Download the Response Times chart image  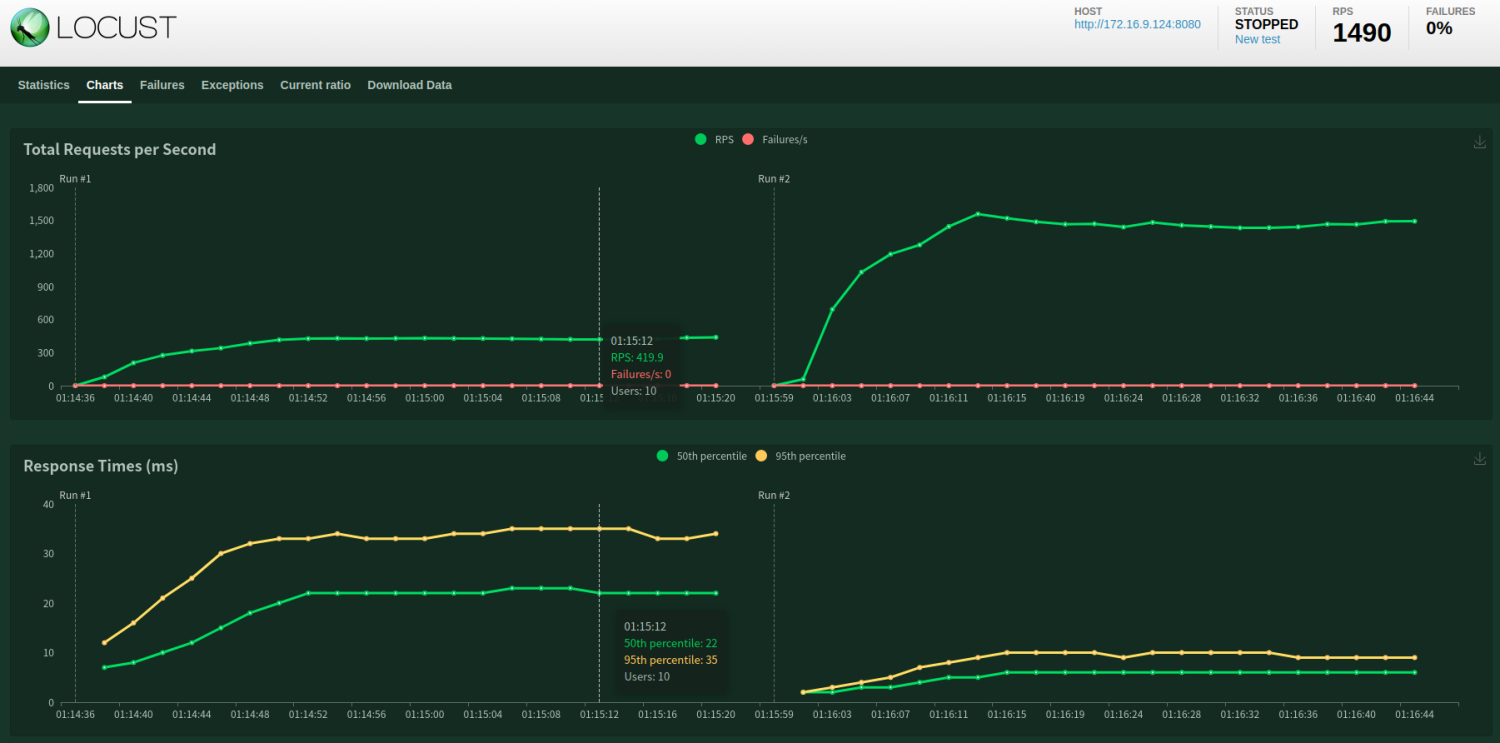click(1480, 458)
